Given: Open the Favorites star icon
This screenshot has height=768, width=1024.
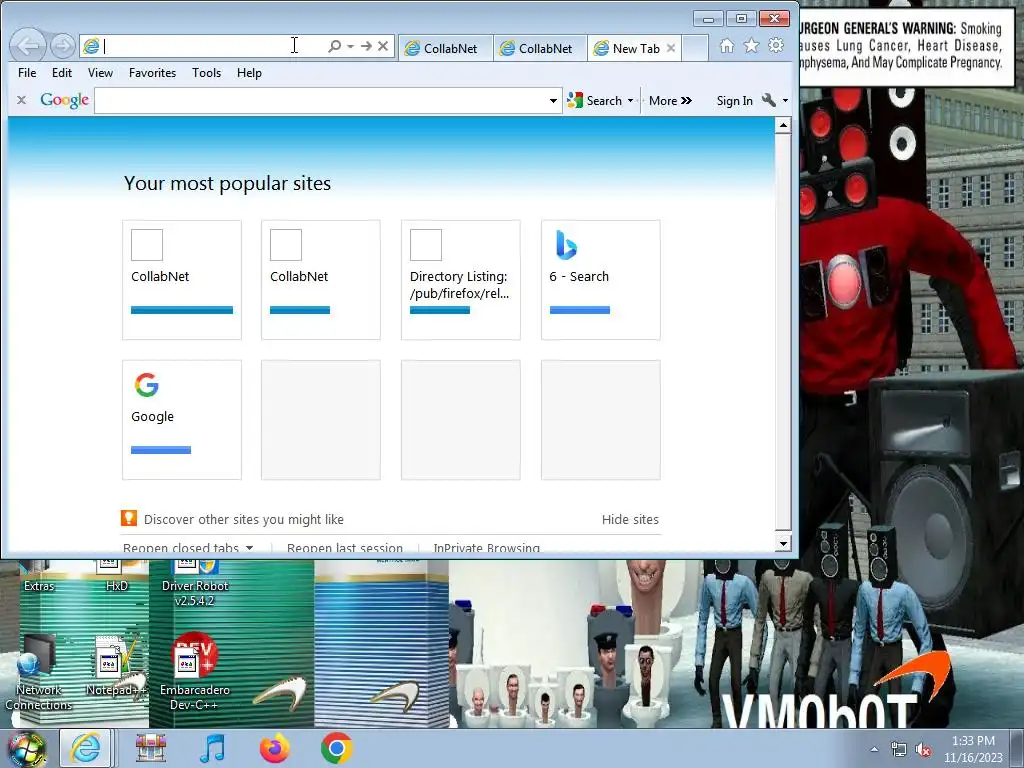Looking at the screenshot, I should (x=752, y=46).
